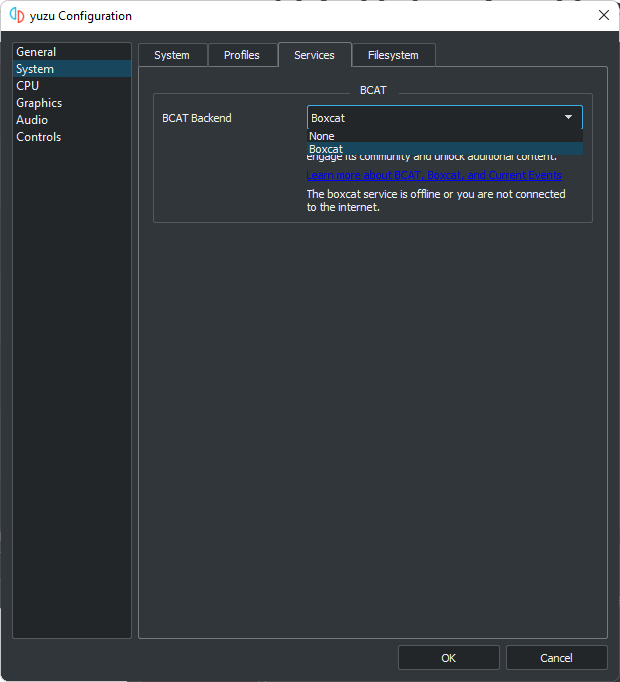Switch to the System tab
620x682 pixels.
(173, 55)
